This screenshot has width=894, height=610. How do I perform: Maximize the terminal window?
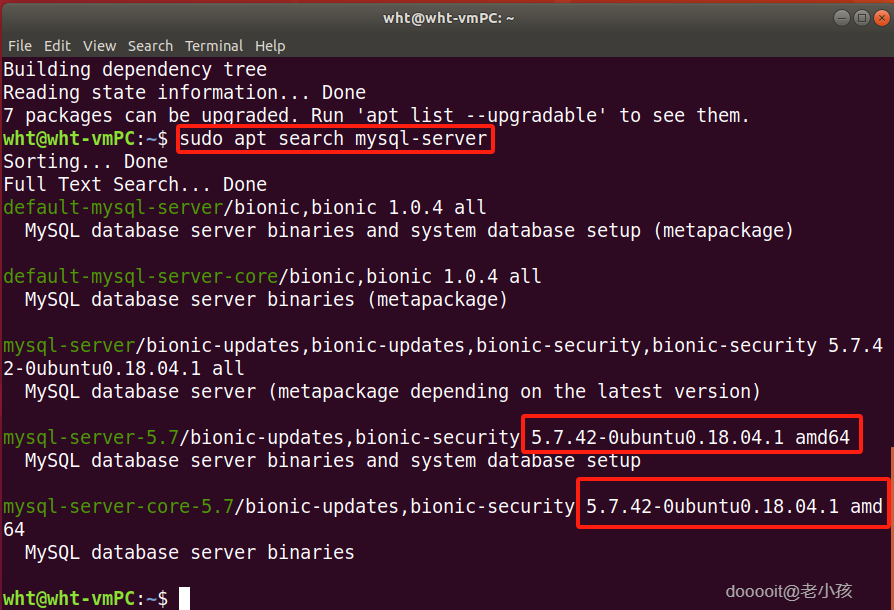click(861, 18)
